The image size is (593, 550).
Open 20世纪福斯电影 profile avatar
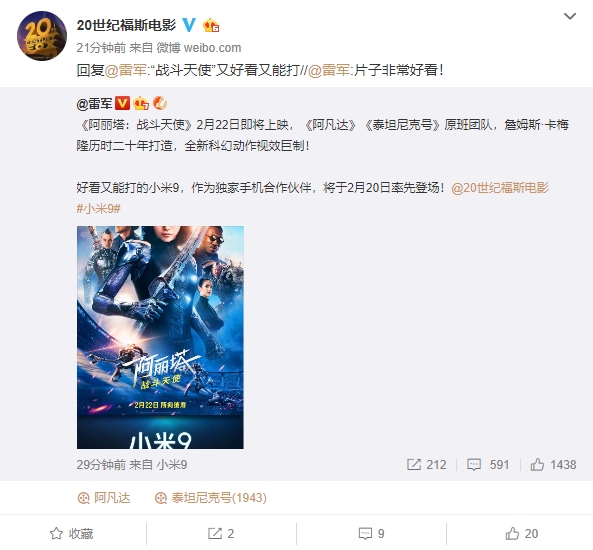[42, 36]
